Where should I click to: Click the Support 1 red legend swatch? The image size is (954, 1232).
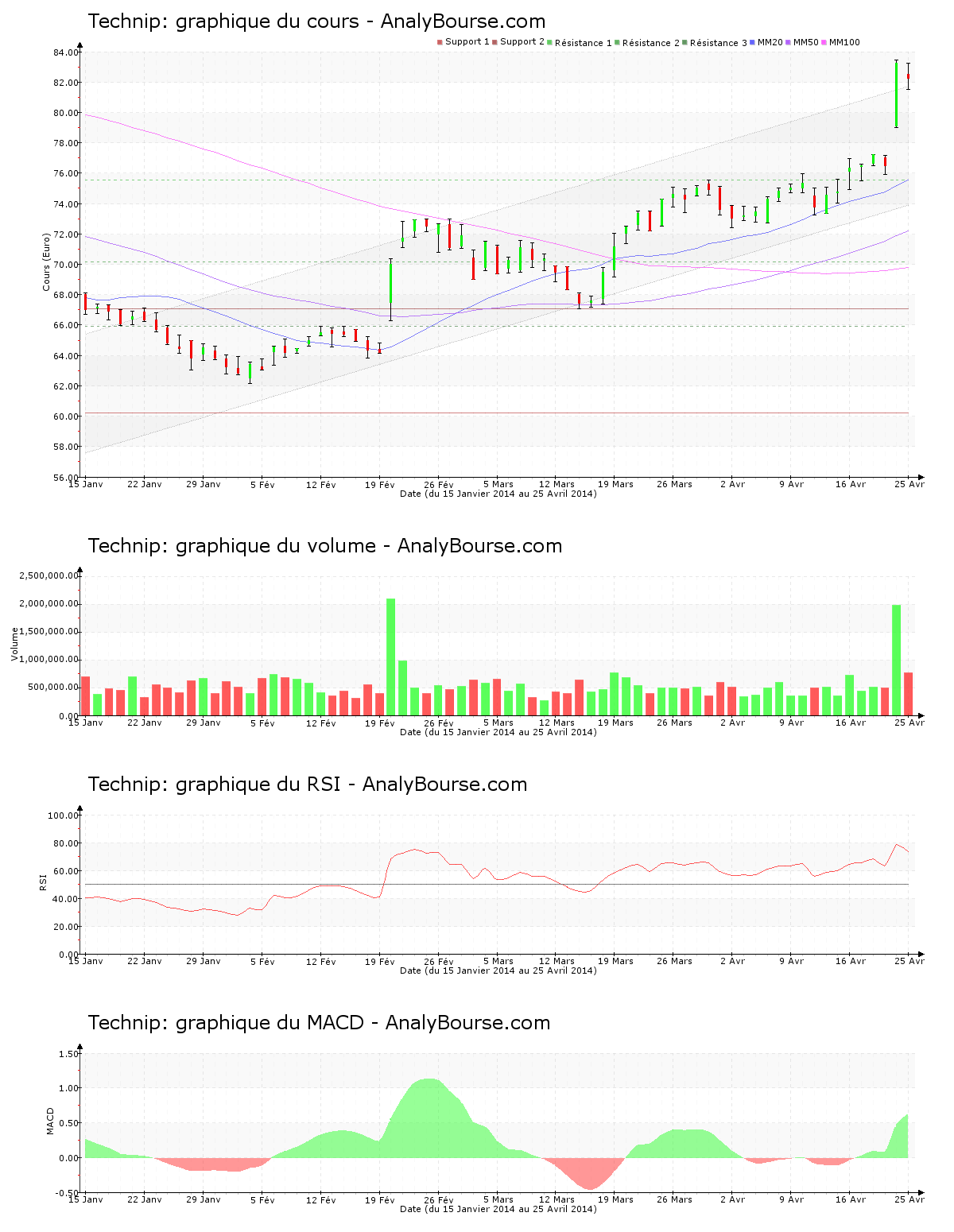coord(440,42)
